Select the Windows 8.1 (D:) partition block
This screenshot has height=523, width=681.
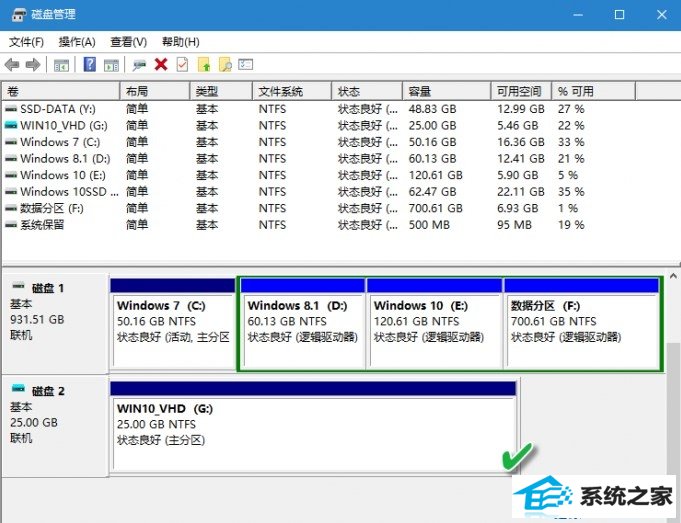coord(303,324)
